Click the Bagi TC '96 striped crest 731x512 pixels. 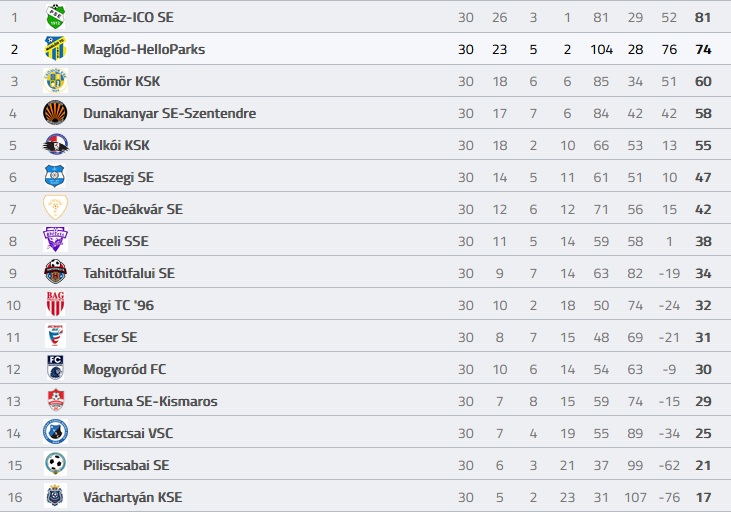55,304
